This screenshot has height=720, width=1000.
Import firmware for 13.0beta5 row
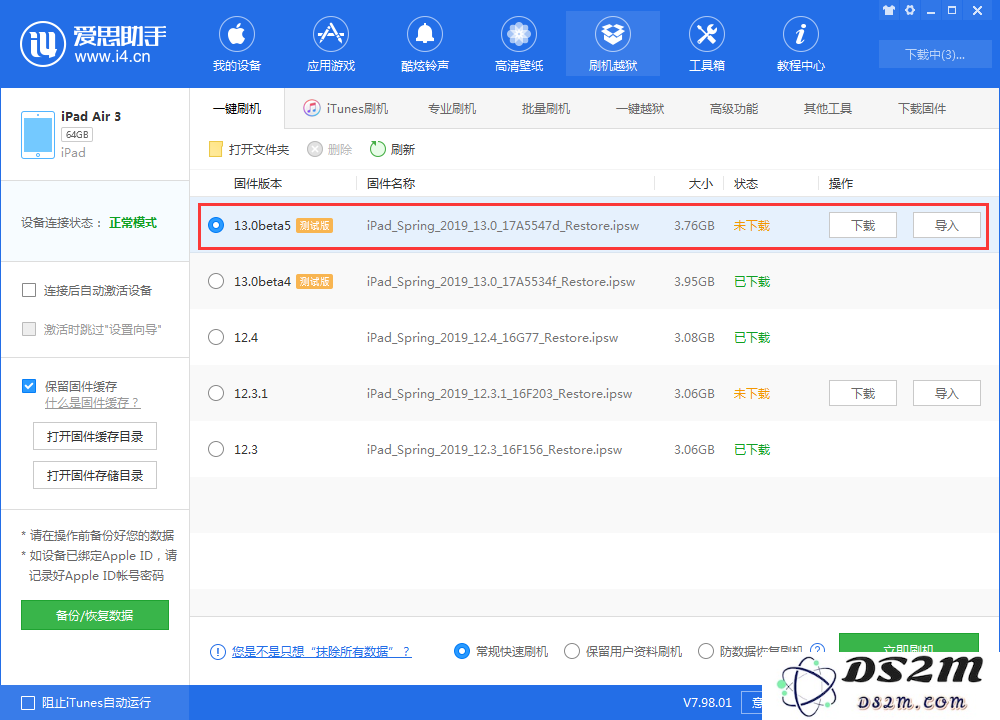(946, 225)
